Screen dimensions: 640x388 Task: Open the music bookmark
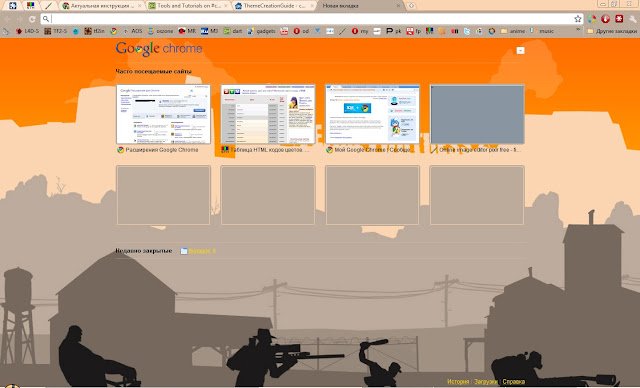coord(542,31)
